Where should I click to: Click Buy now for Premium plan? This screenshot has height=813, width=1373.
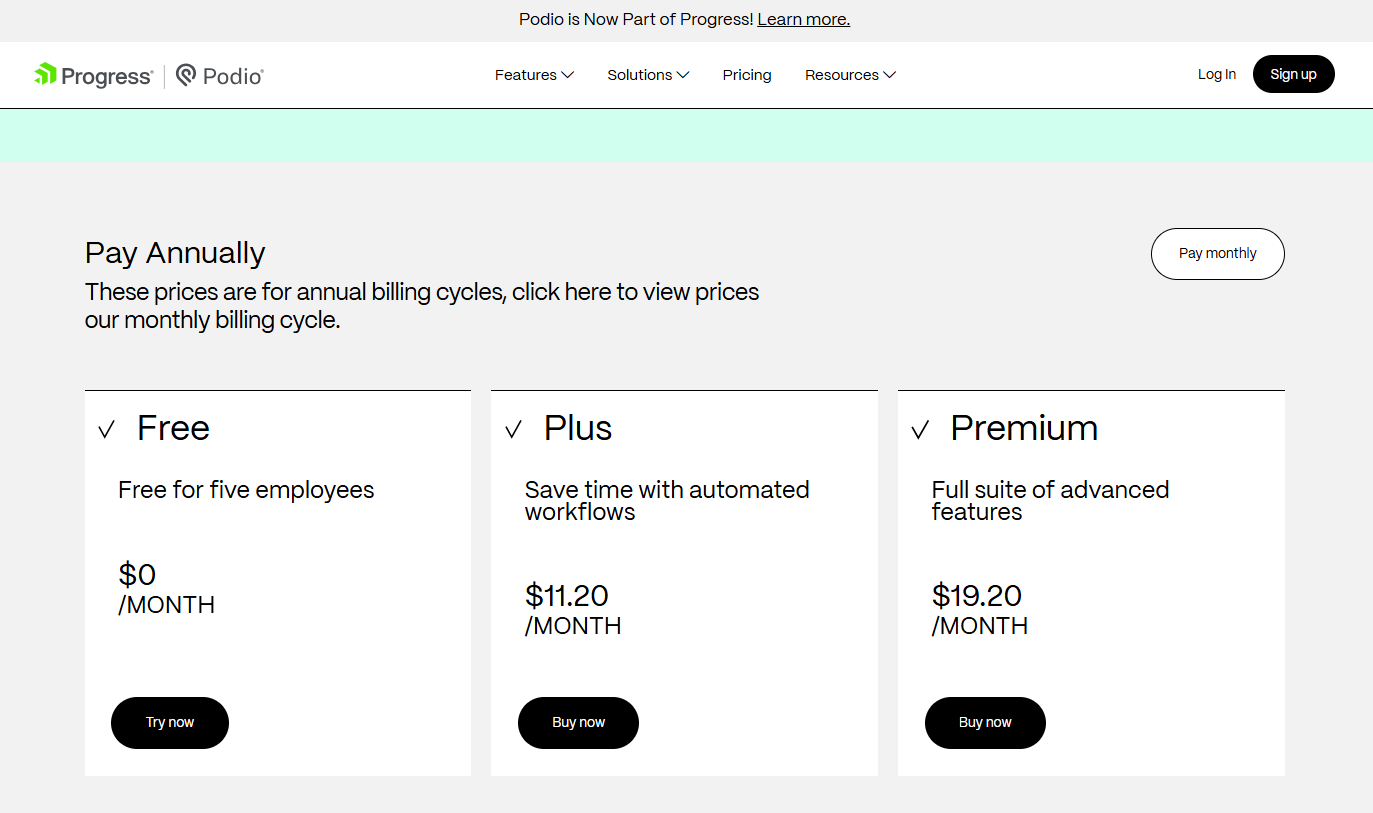[x=985, y=722]
